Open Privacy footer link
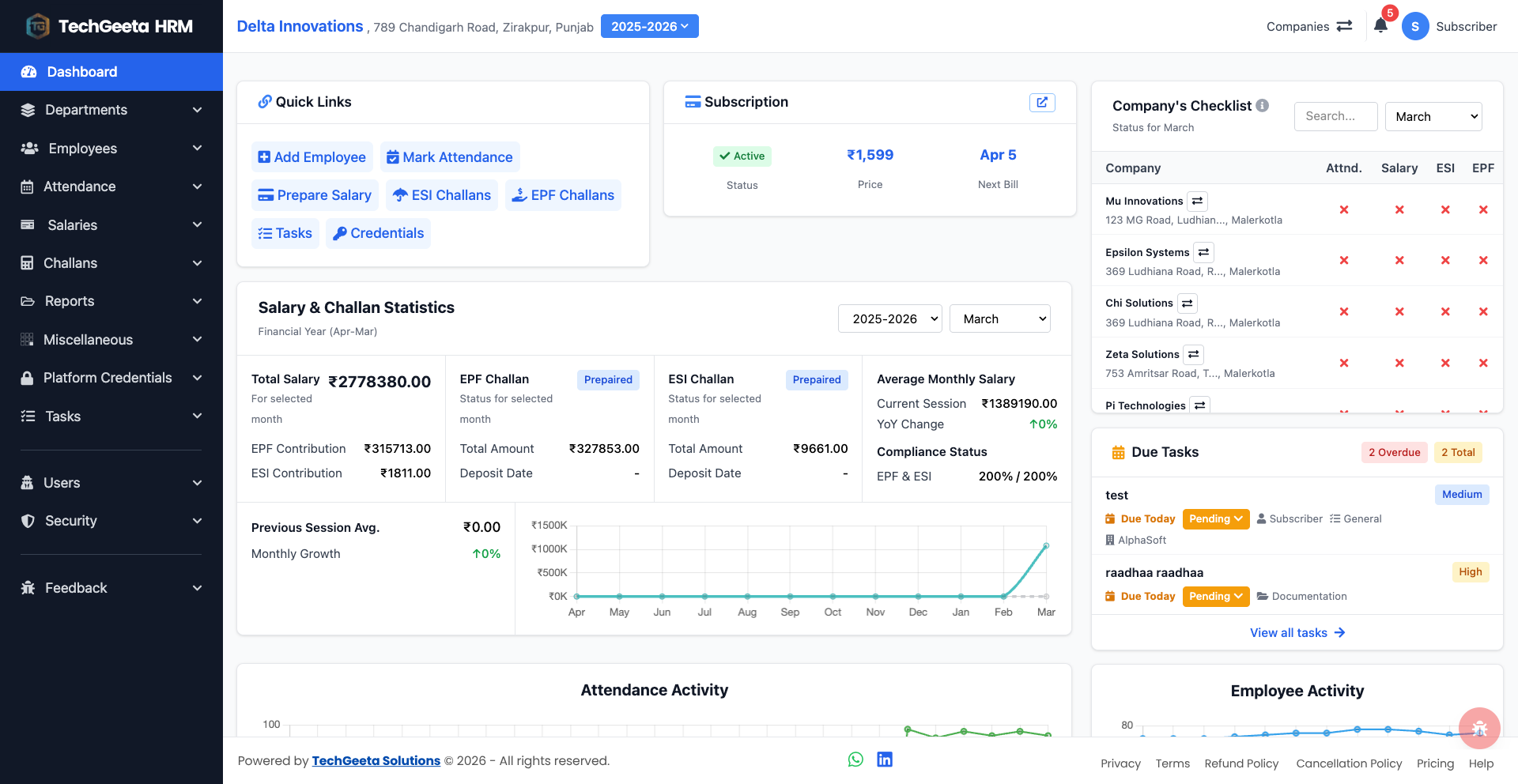Screen dimensions: 1518x784 pos(1120,763)
